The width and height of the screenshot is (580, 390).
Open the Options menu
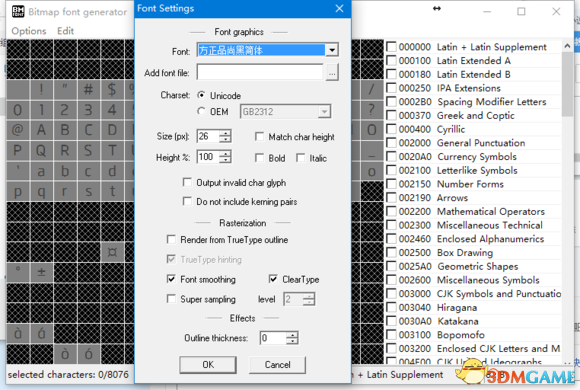(x=29, y=31)
